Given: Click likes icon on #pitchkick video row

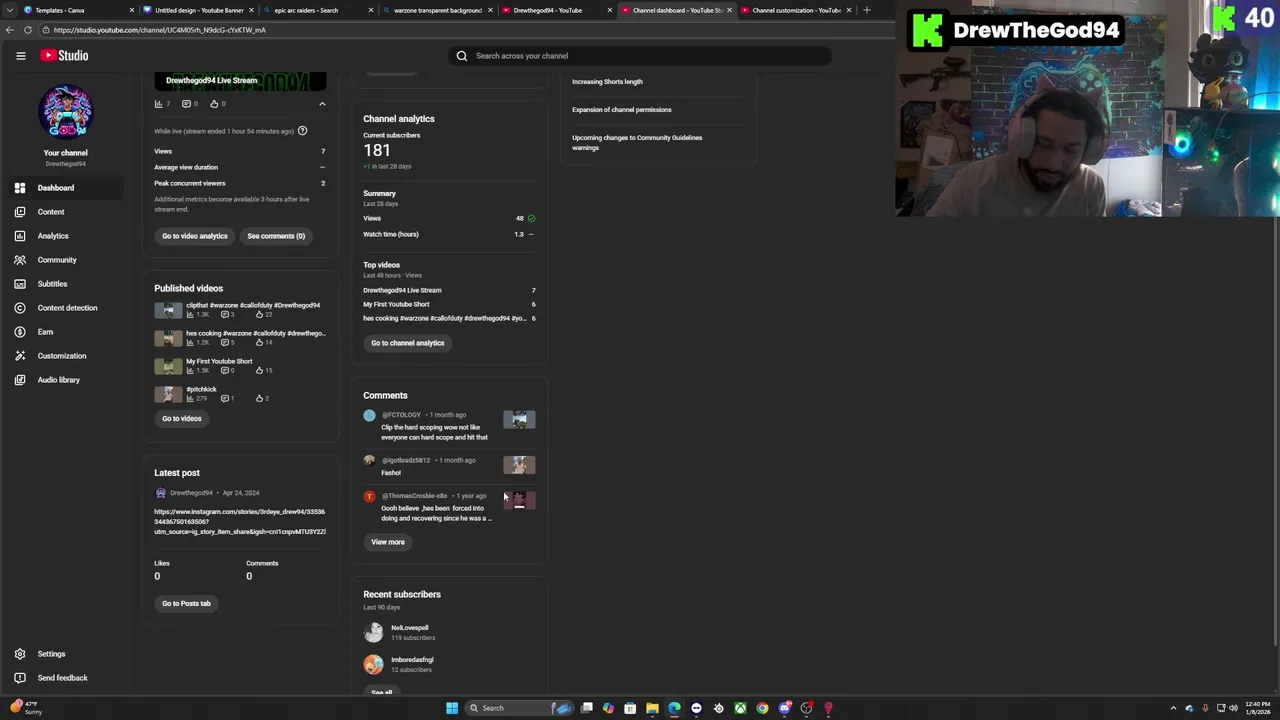Looking at the screenshot, I should pyautogui.click(x=259, y=398).
